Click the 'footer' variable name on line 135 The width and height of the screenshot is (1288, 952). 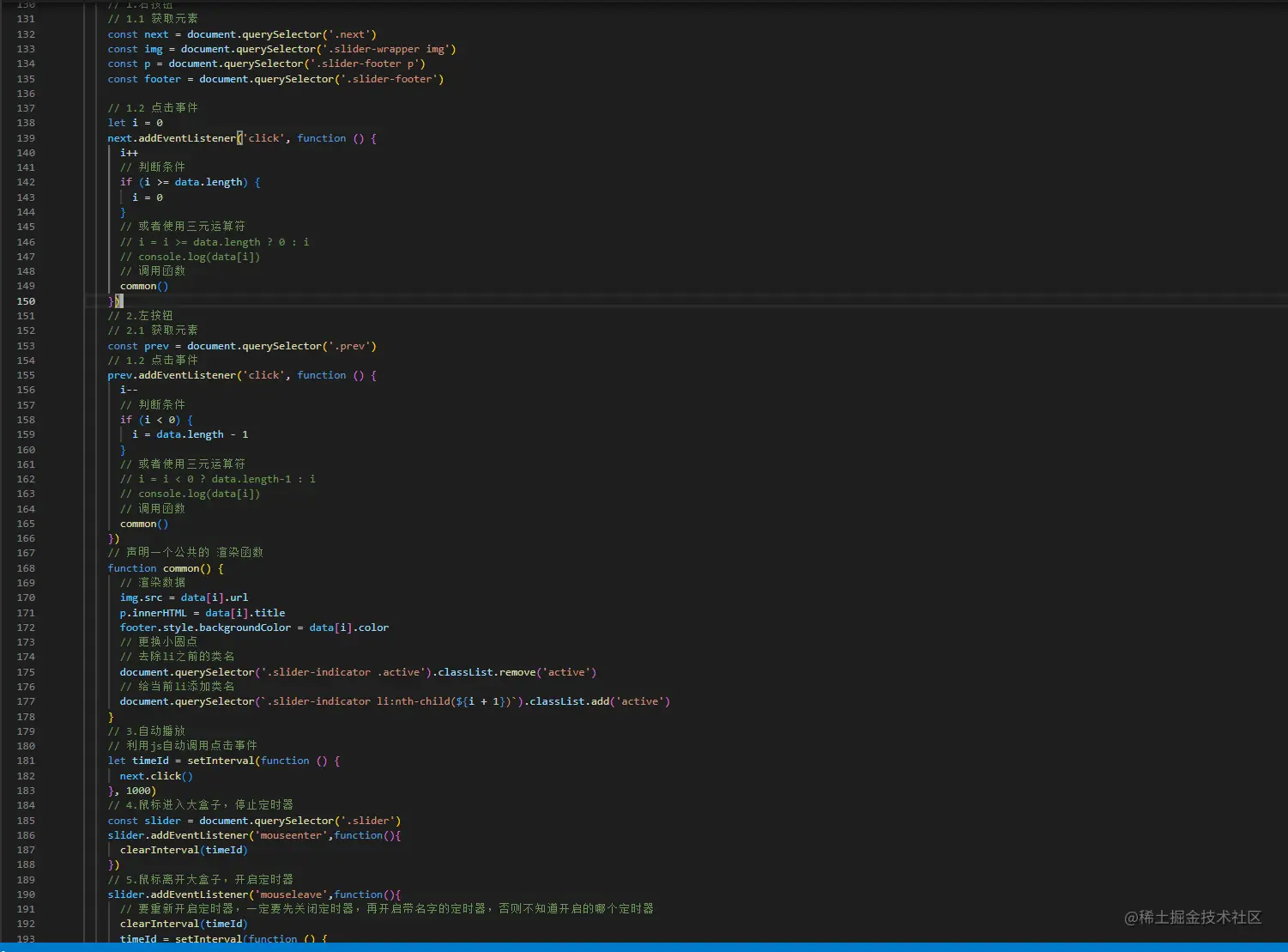point(162,79)
